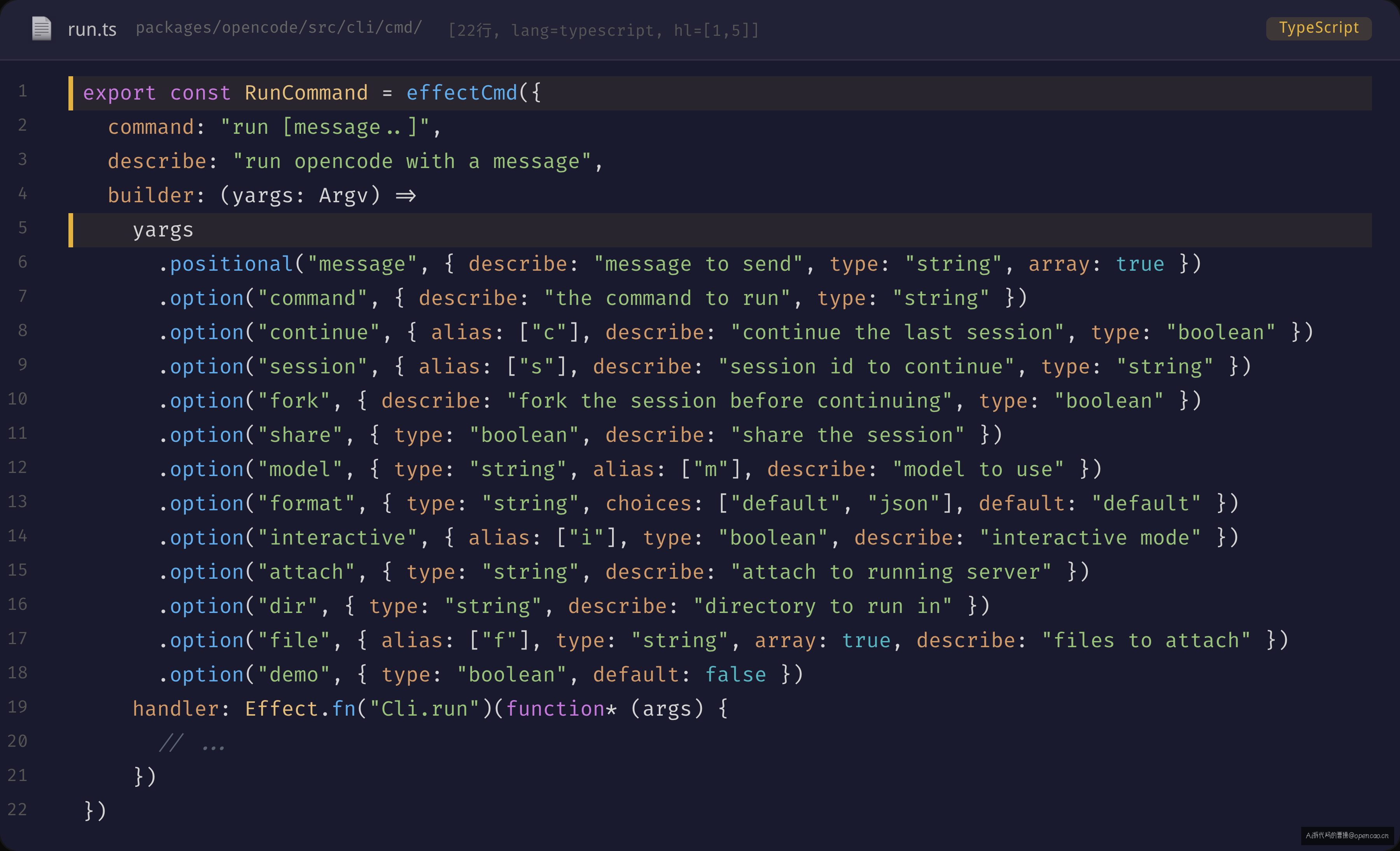The image size is (1400, 851).
Task: Click the effectCmd function call
Action: click(x=462, y=93)
